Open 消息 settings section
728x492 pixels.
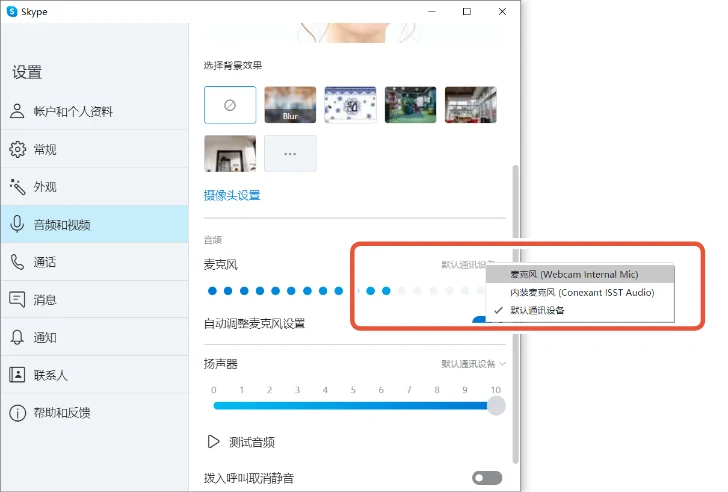[x=95, y=300]
